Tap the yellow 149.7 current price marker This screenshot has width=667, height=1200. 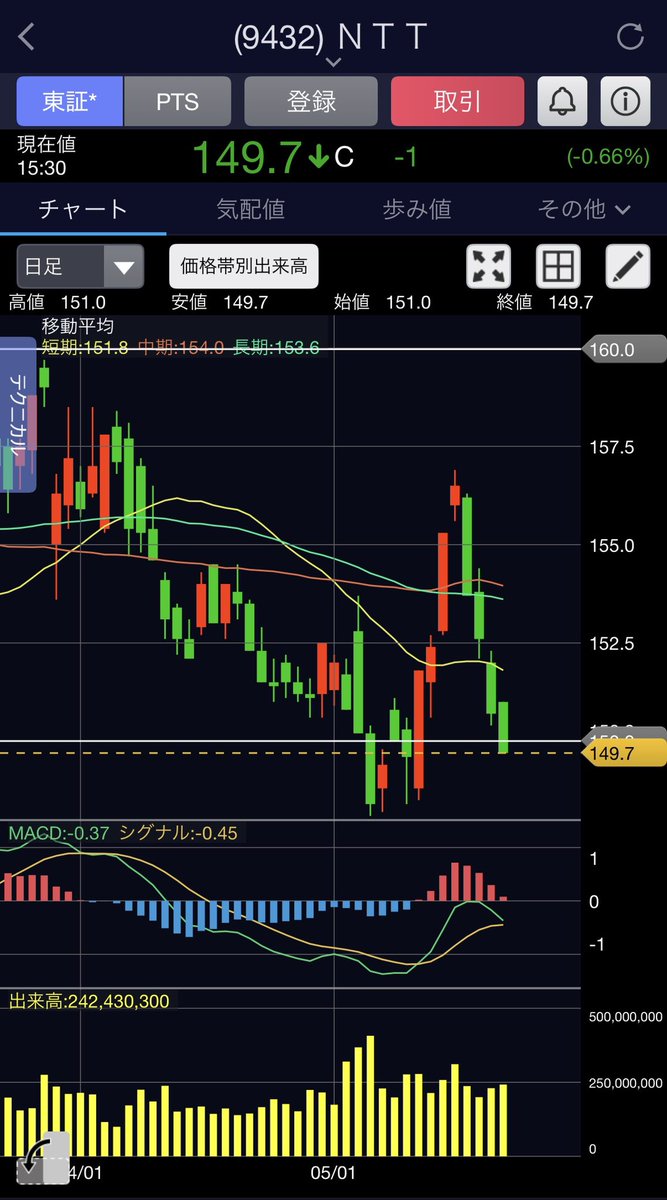(x=623, y=753)
